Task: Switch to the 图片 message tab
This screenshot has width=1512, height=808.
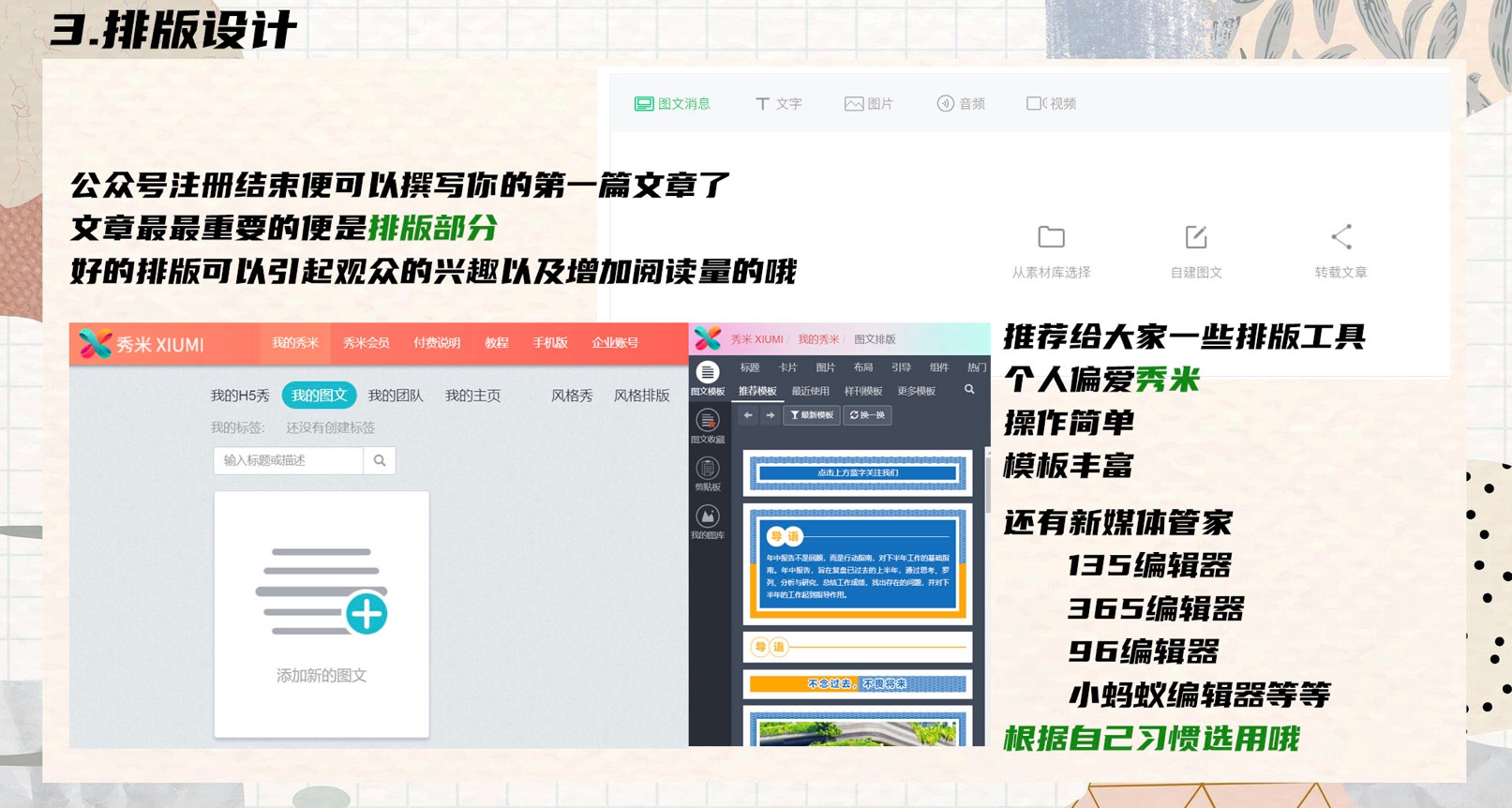Action: (x=868, y=104)
